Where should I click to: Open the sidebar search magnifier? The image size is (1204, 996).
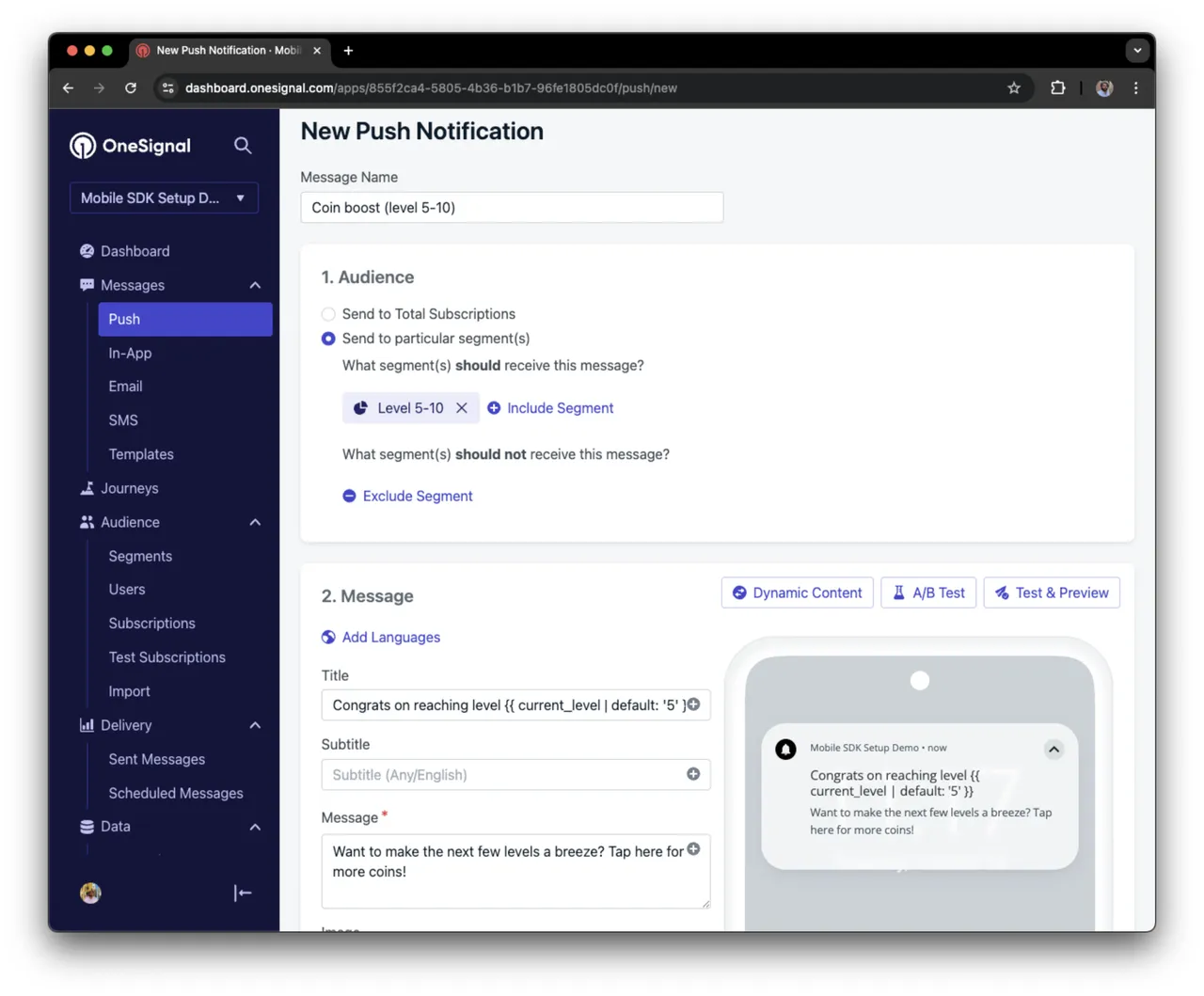(x=243, y=146)
